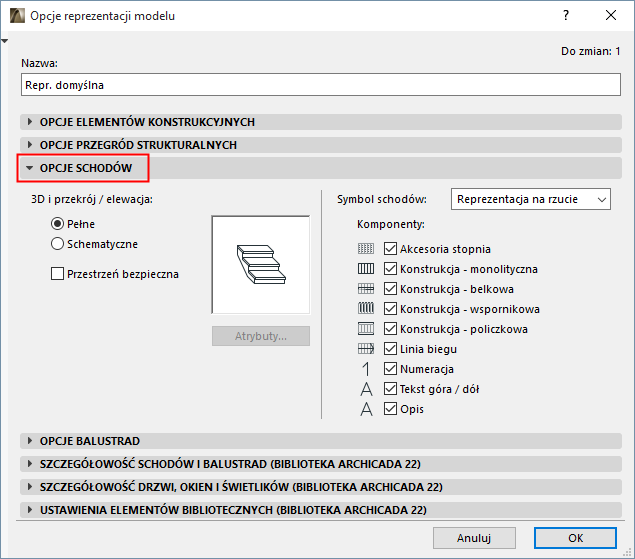Viewport: 635px width, 559px height.
Task: Click the stair 3D preview thumbnail
Action: [261, 265]
